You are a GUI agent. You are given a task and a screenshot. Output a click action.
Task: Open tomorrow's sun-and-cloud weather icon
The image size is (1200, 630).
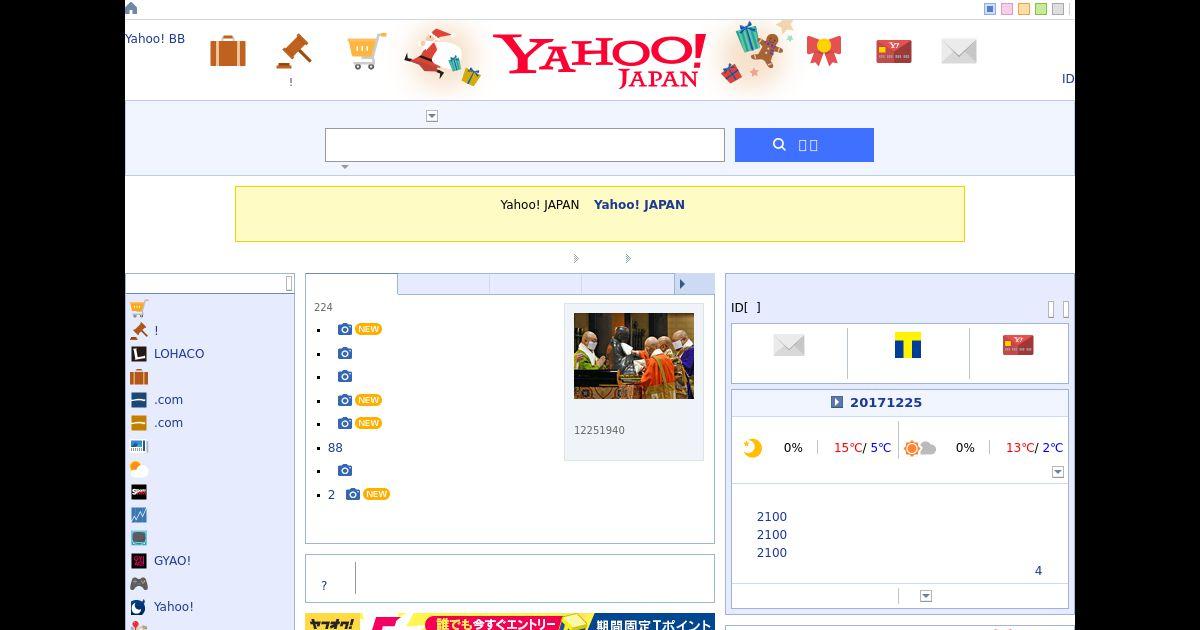[920, 448]
